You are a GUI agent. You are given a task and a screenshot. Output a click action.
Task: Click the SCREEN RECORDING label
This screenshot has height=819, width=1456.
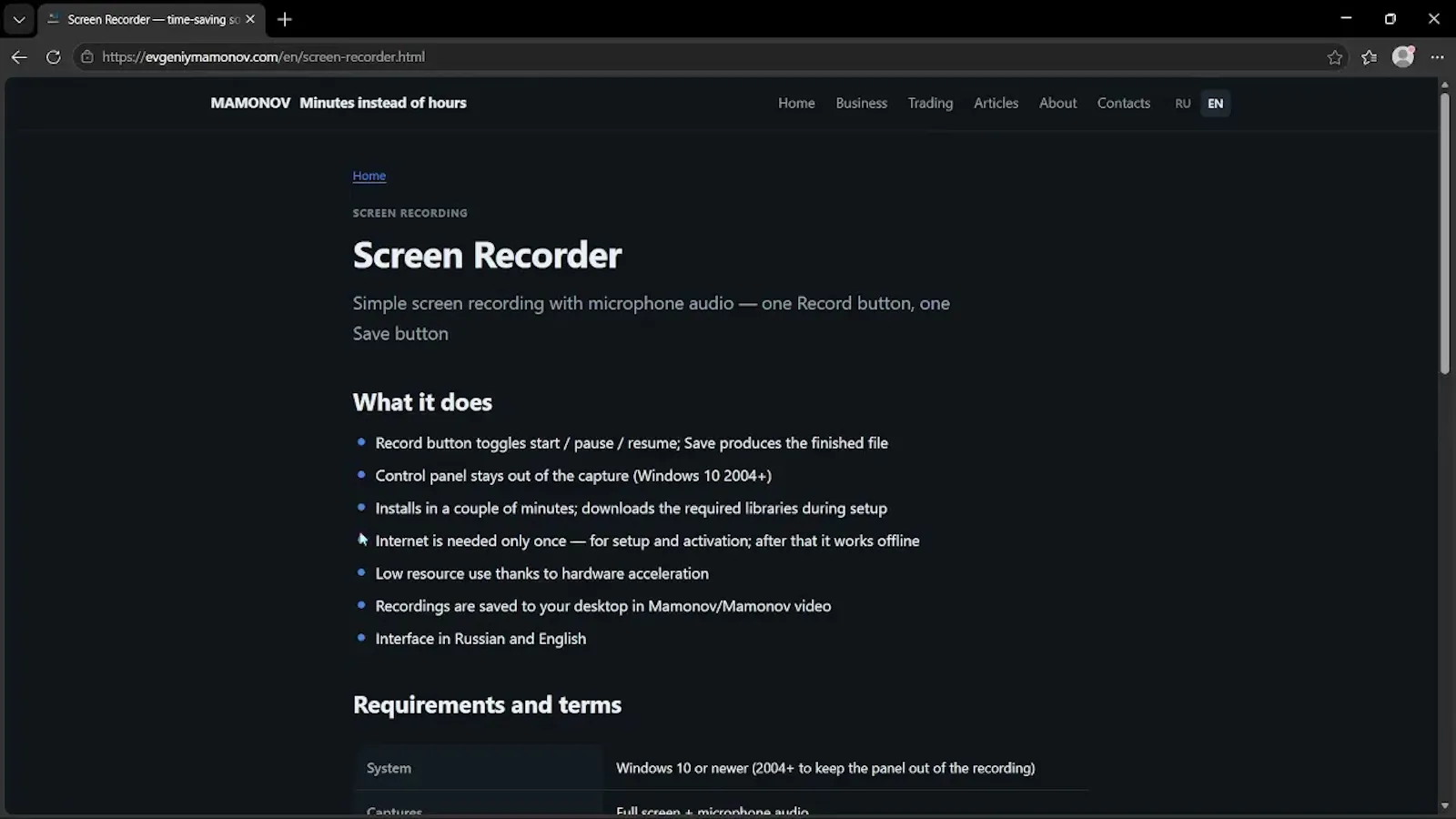pyautogui.click(x=409, y=213)
